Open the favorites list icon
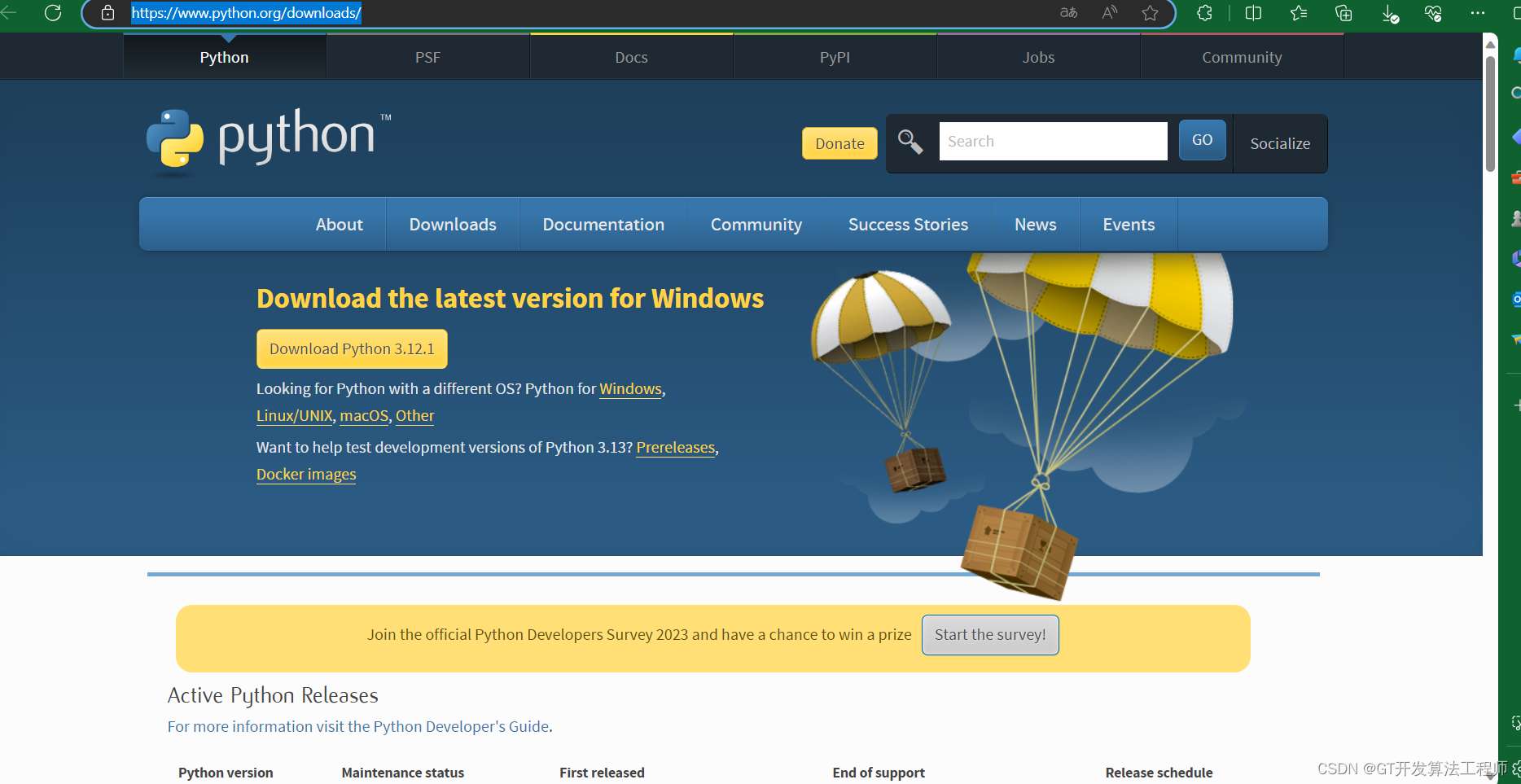The image size is (1521, 784). (x=1299, y=13)
